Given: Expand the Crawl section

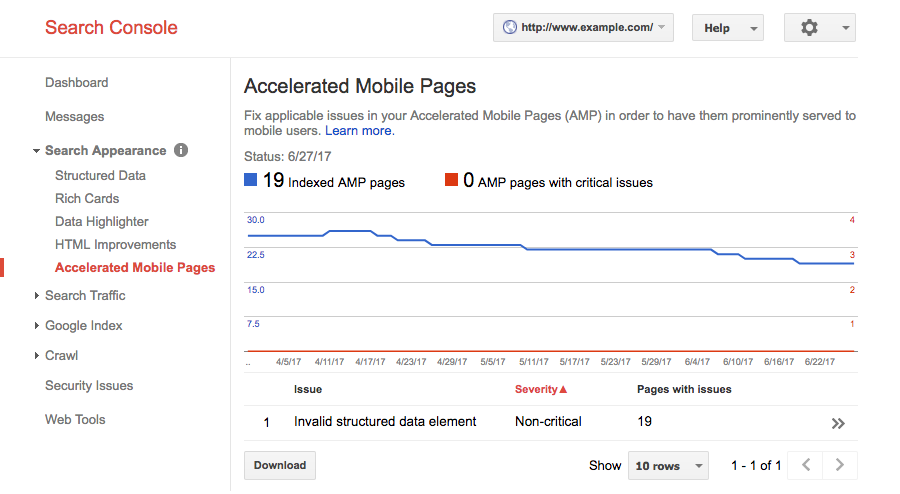Looking at the screenshot, I should (36, 356).
